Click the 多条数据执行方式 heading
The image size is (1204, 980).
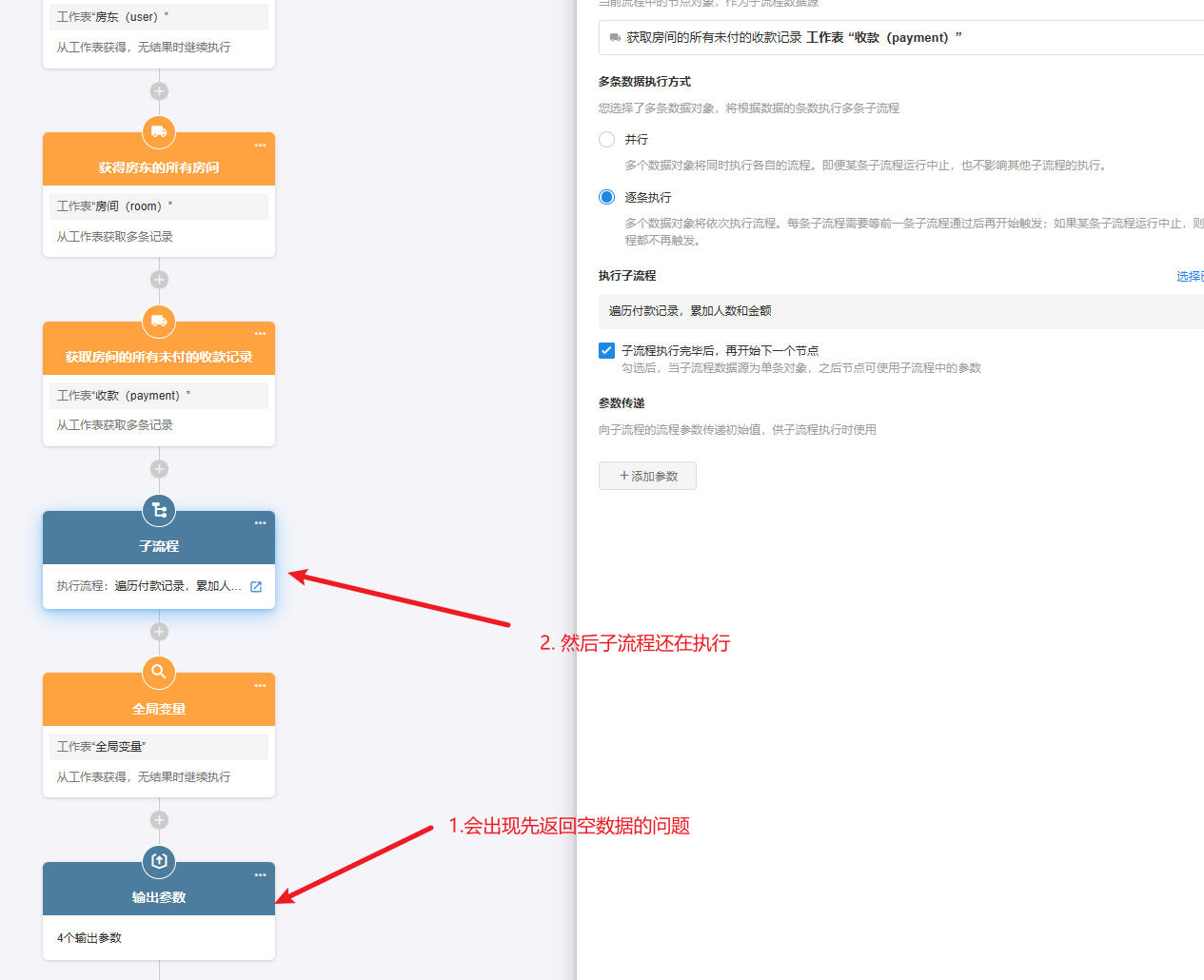[x=644, y=82]
